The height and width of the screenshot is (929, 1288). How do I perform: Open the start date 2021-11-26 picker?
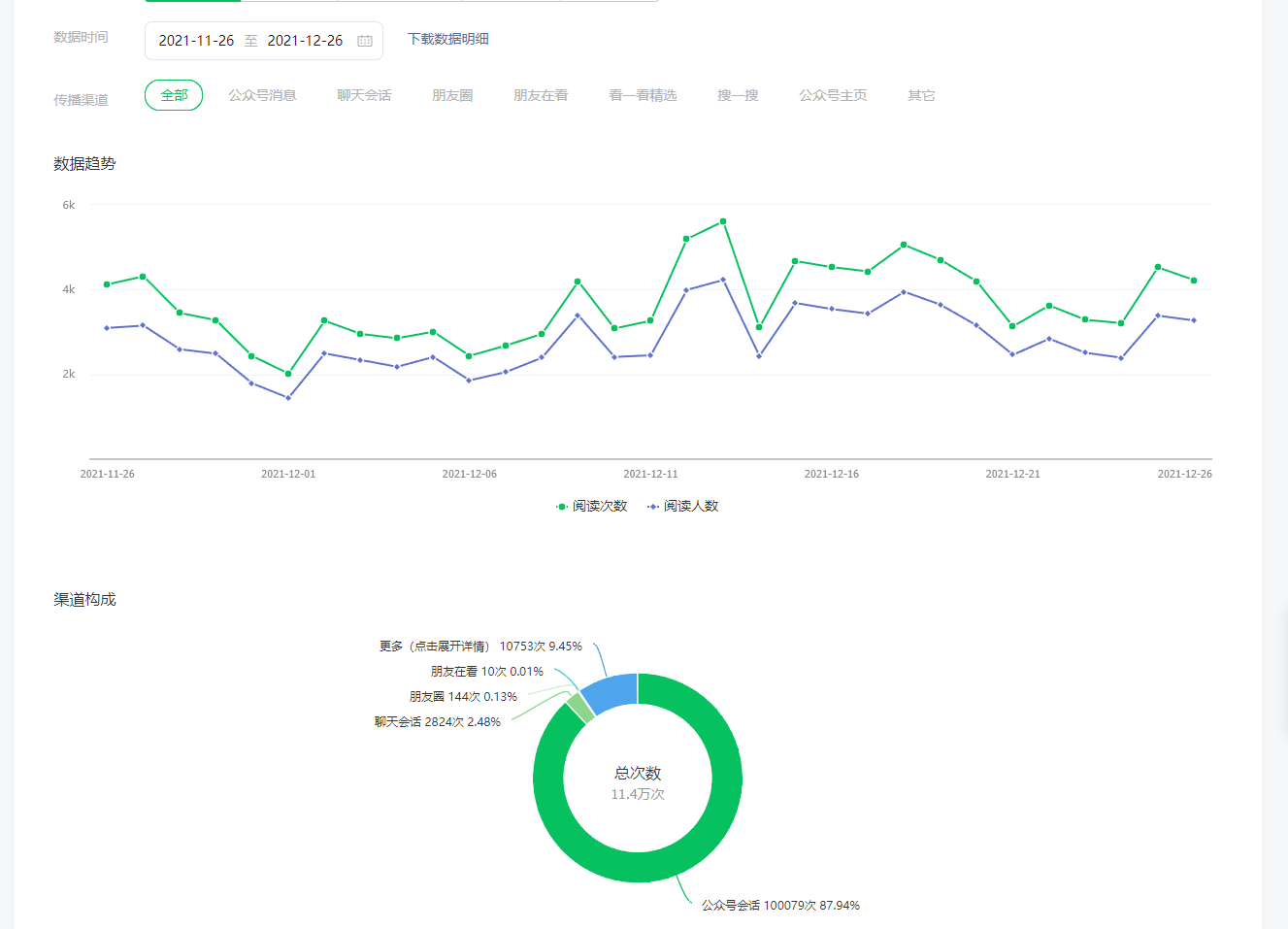pyautogui.click(x=196, y=41)
